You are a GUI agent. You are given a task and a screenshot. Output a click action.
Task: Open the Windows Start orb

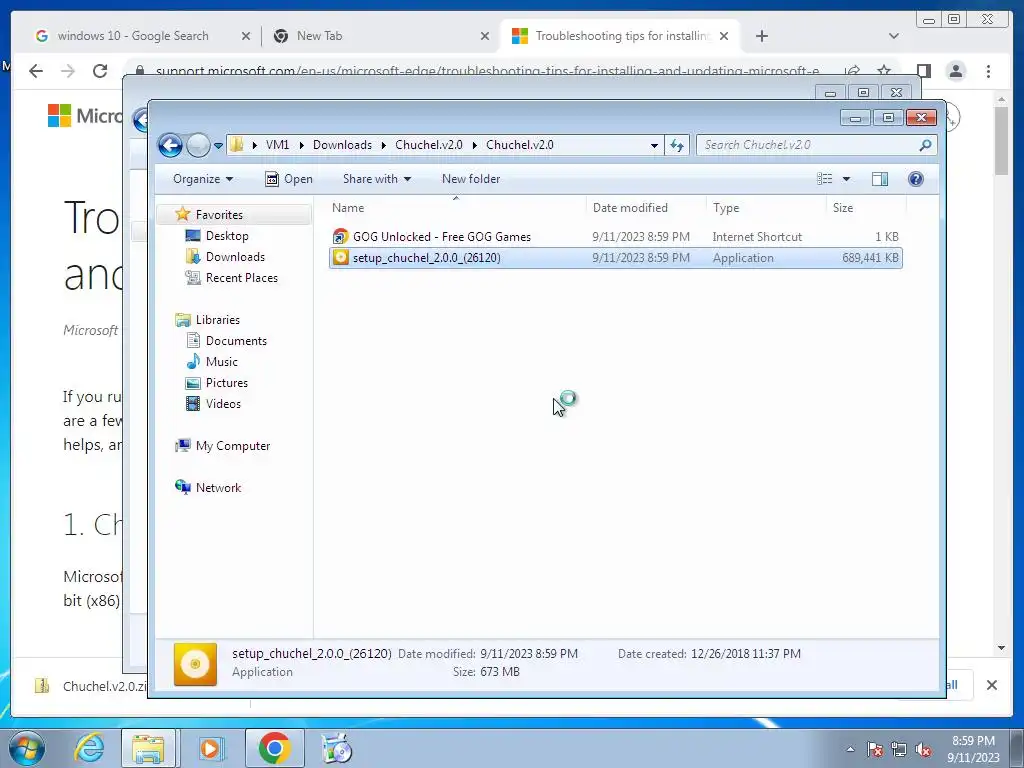coord(27,748)
